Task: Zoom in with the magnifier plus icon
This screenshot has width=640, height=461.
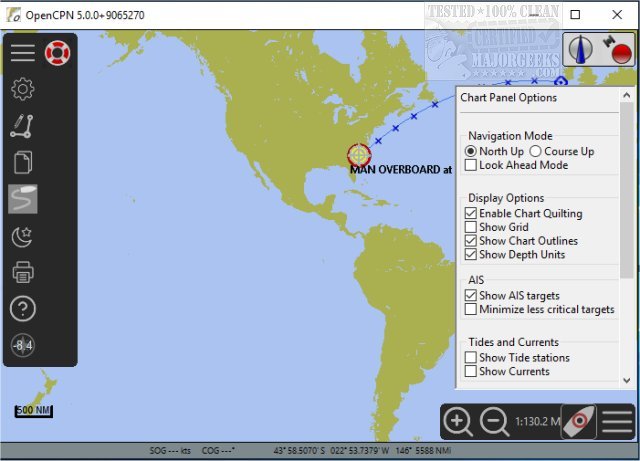Action: (458, 421)
